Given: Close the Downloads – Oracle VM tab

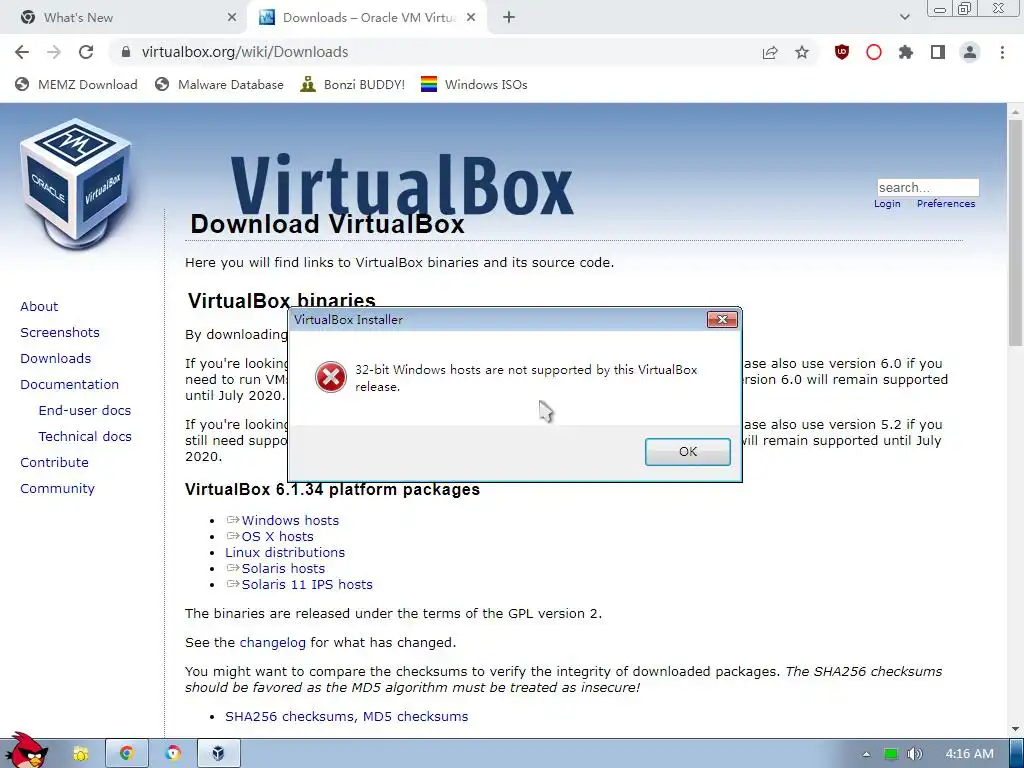Looking at the screenshot, I should pos(471,18).
